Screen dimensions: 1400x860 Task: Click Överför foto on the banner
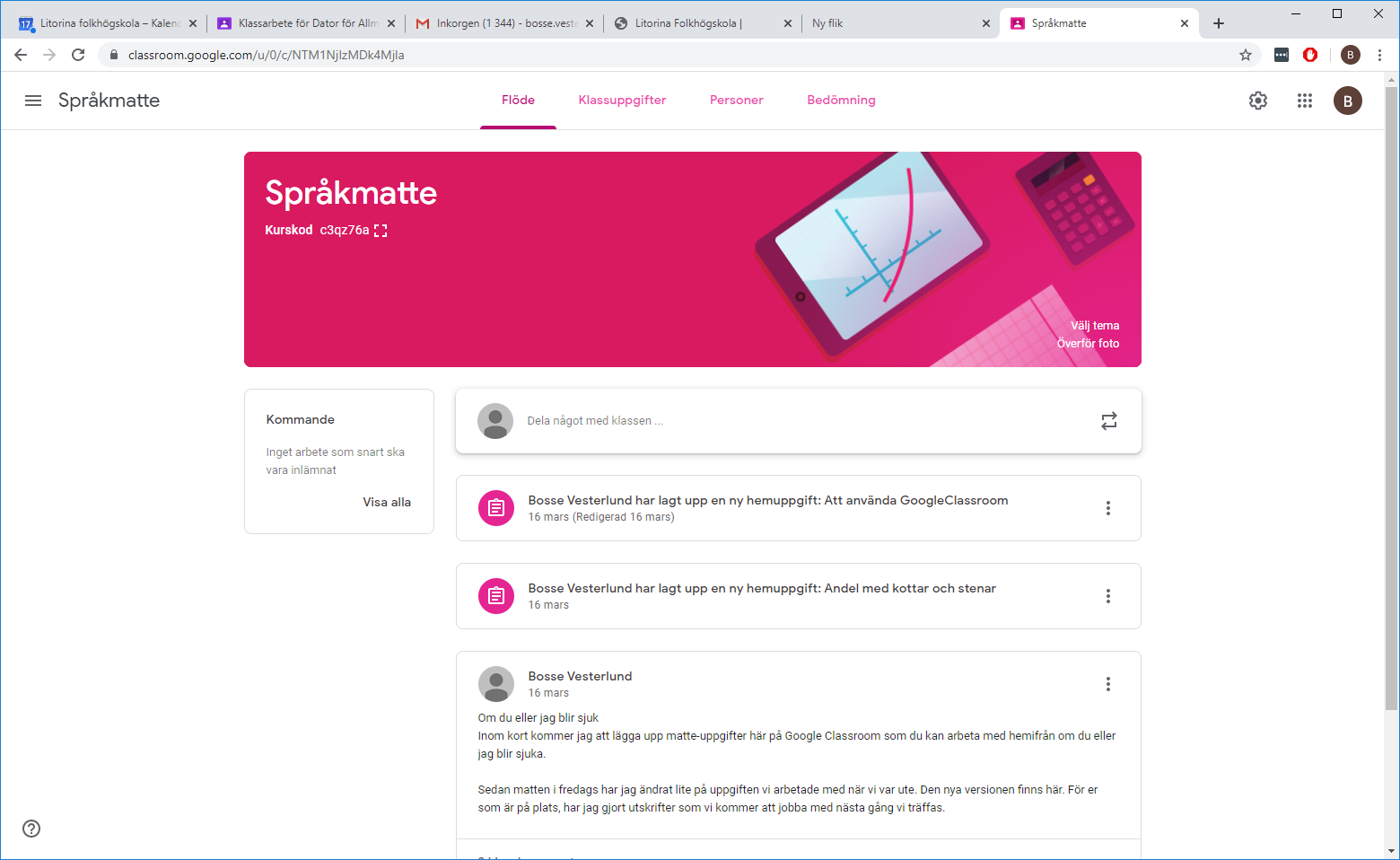pos(1088,344)
